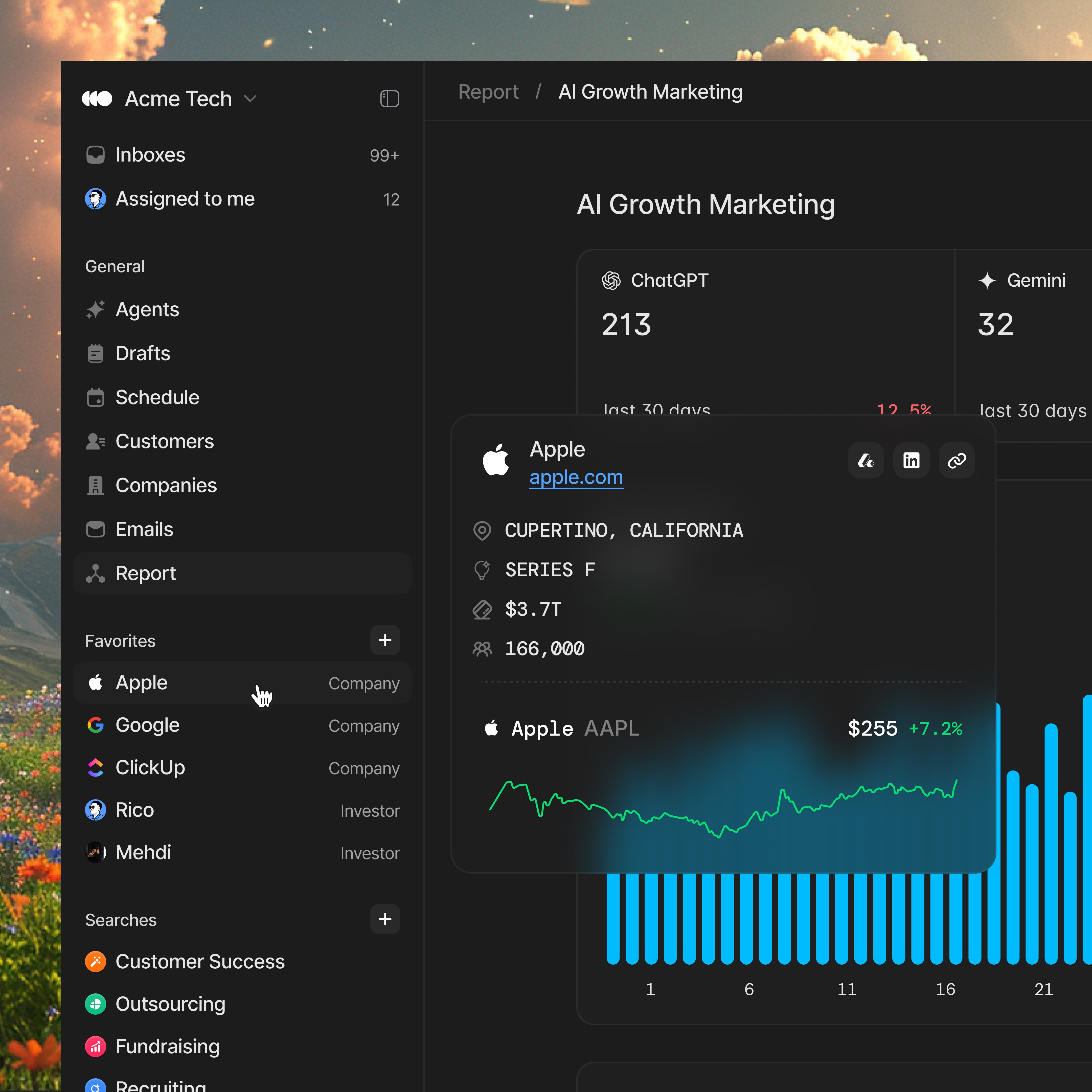
Task: Open Inboxes from the sidebar
Action: [150, 155]
